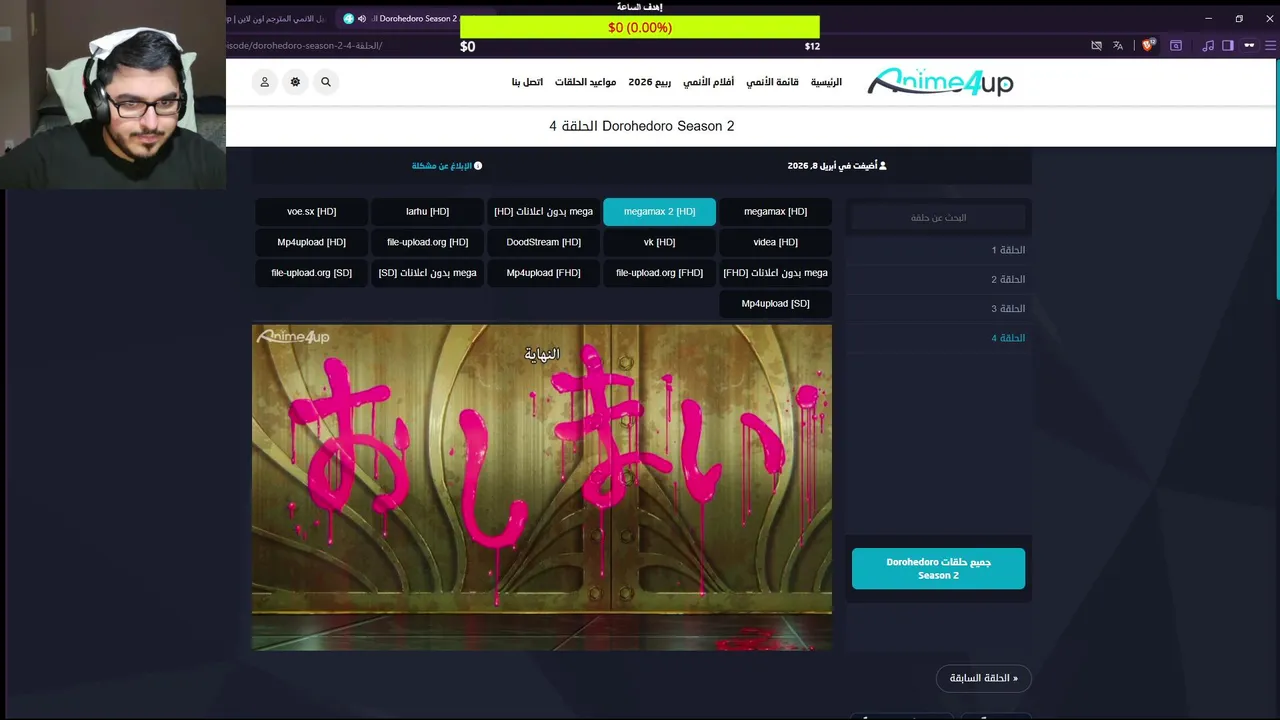Open the site search magnifier icon
The width and height of the screenshot is (1280, 720).
(x=325, y=82)
